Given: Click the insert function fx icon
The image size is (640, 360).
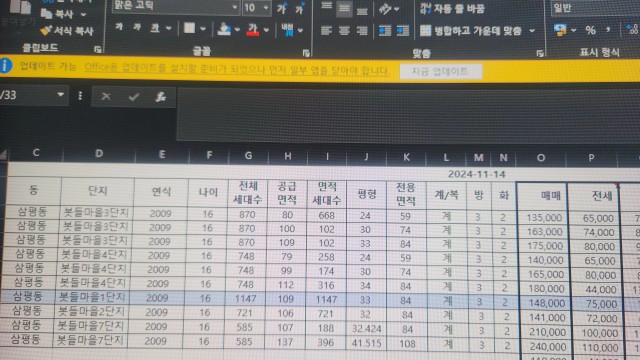Looking at the screenshot, I should pos(160,97).
